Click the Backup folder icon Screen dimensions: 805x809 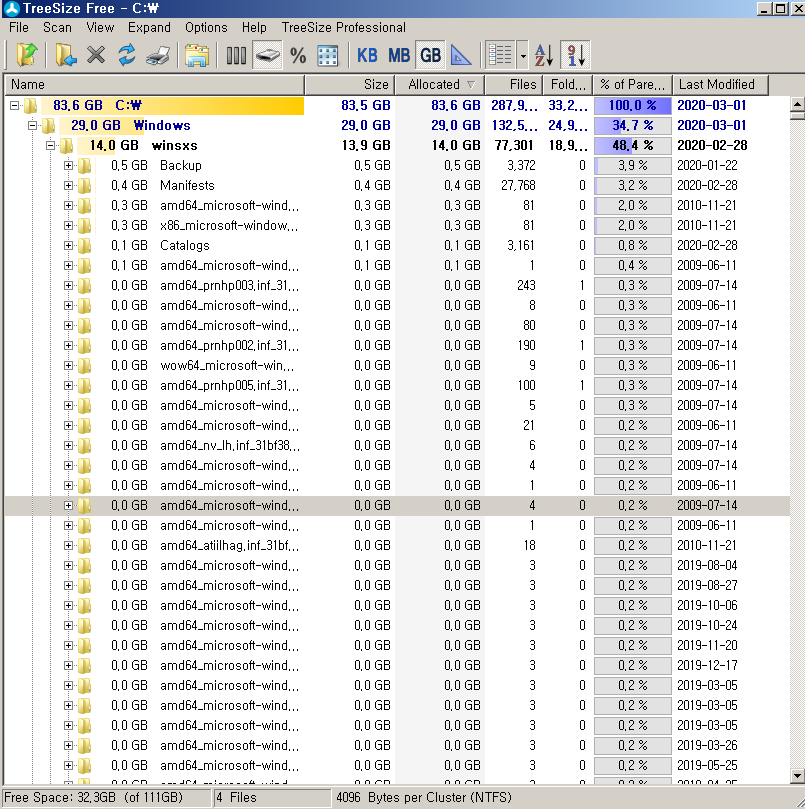[x=85, y=166]
